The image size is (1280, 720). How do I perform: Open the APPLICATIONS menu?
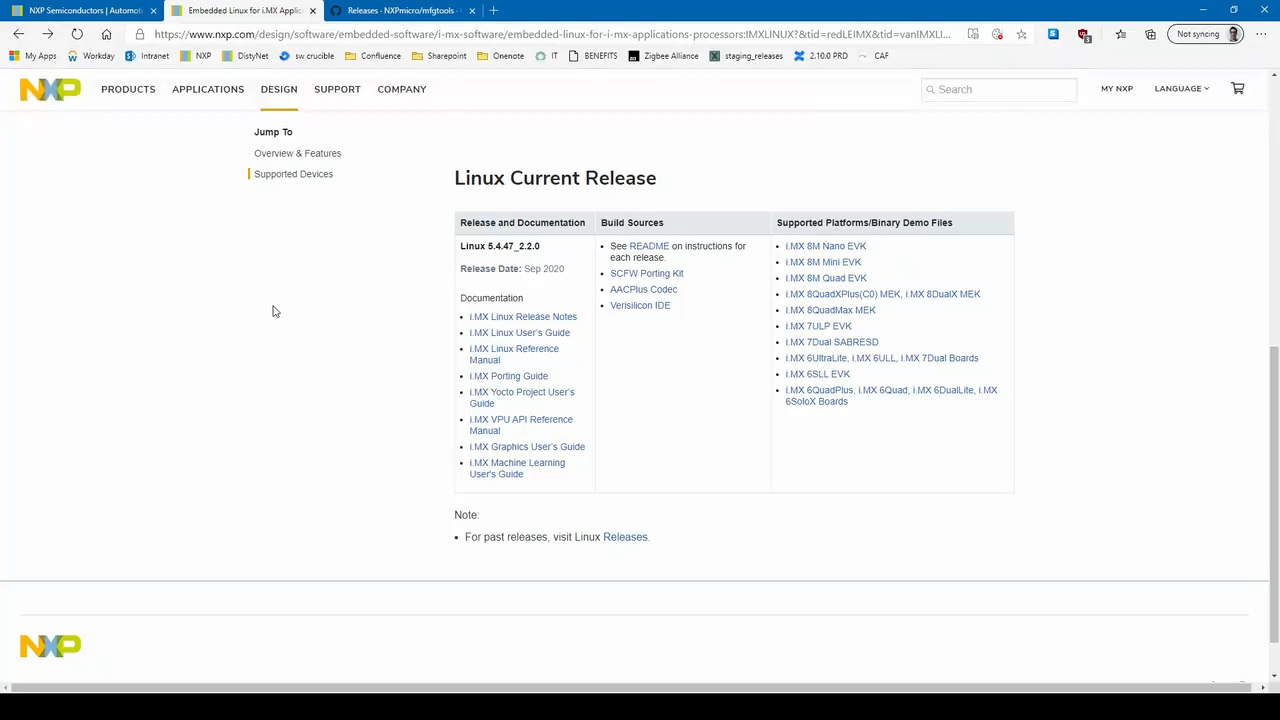coord(208,89)
